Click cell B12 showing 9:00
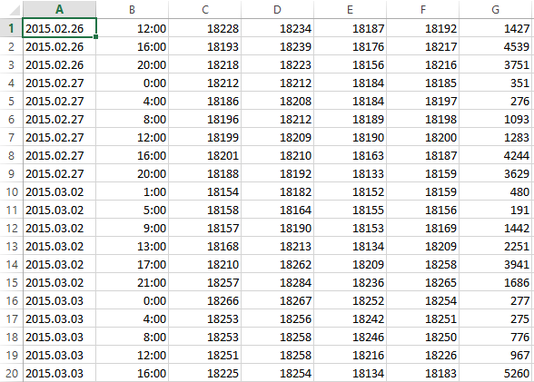534x382 pixels. 132,228
